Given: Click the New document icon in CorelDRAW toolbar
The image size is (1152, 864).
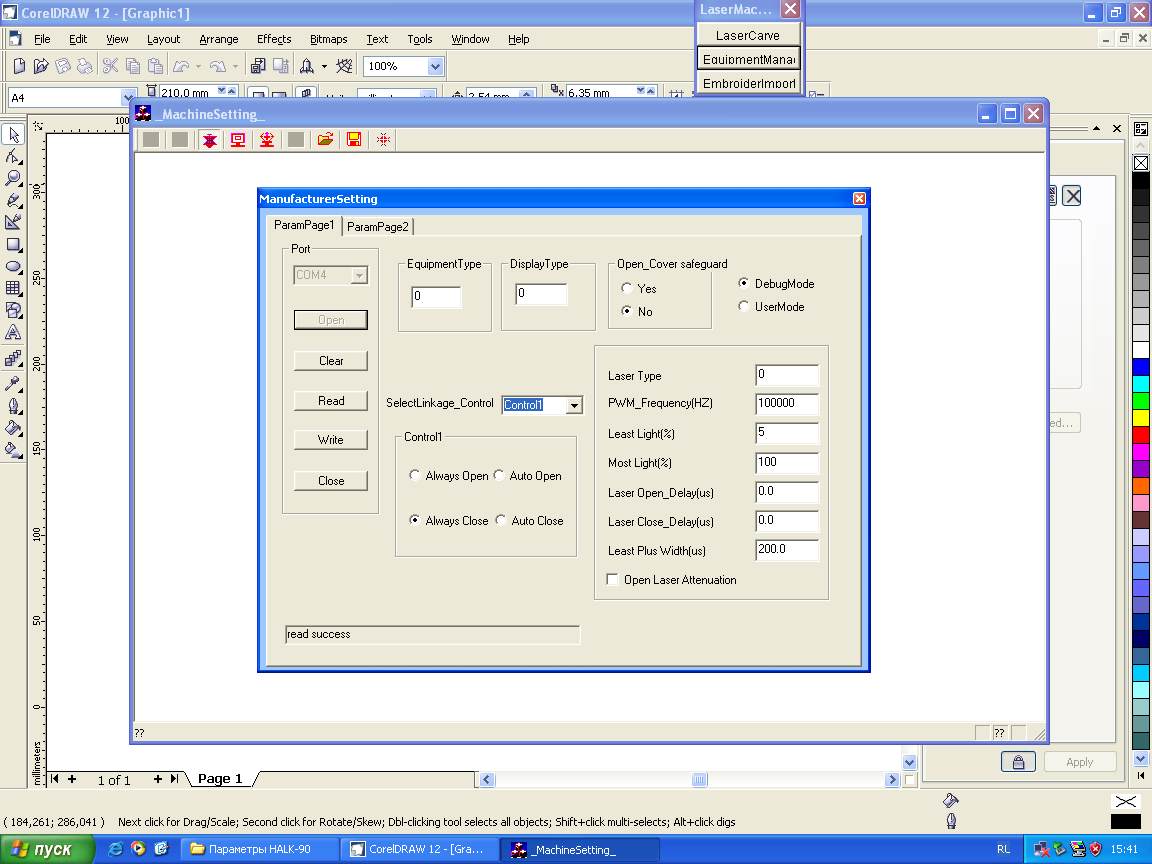Looking at the screenshot, I should pos(19,66).
